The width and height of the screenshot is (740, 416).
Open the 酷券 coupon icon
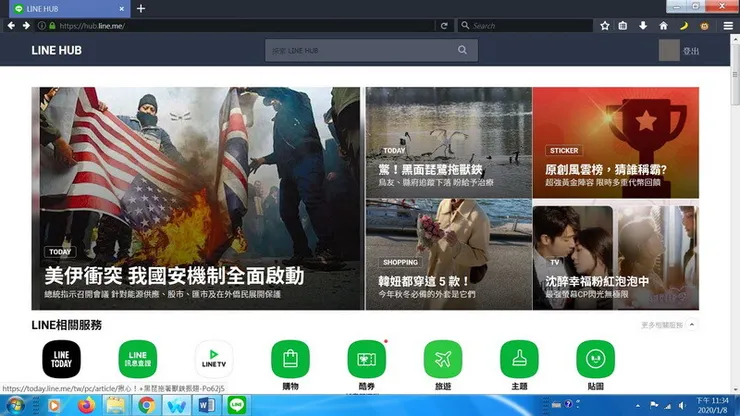(x=367, y=359)
